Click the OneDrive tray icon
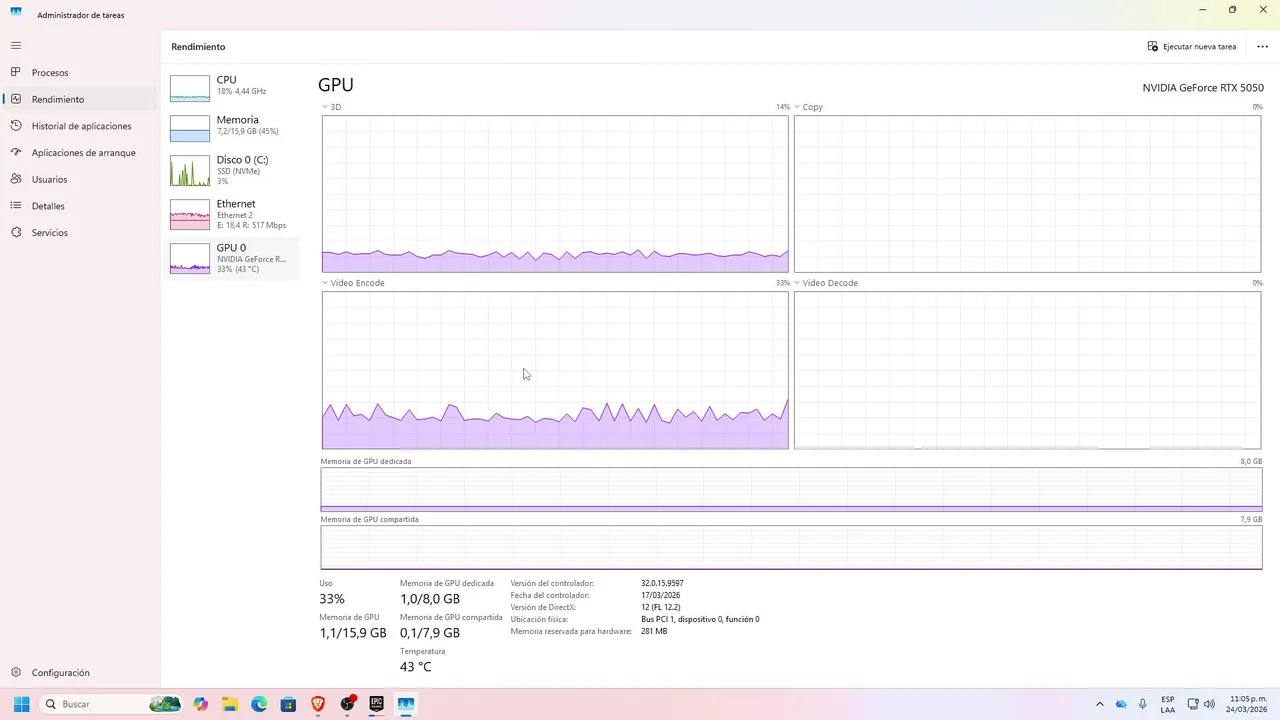Screen dimensions: 1280x720 [1121, 704]
